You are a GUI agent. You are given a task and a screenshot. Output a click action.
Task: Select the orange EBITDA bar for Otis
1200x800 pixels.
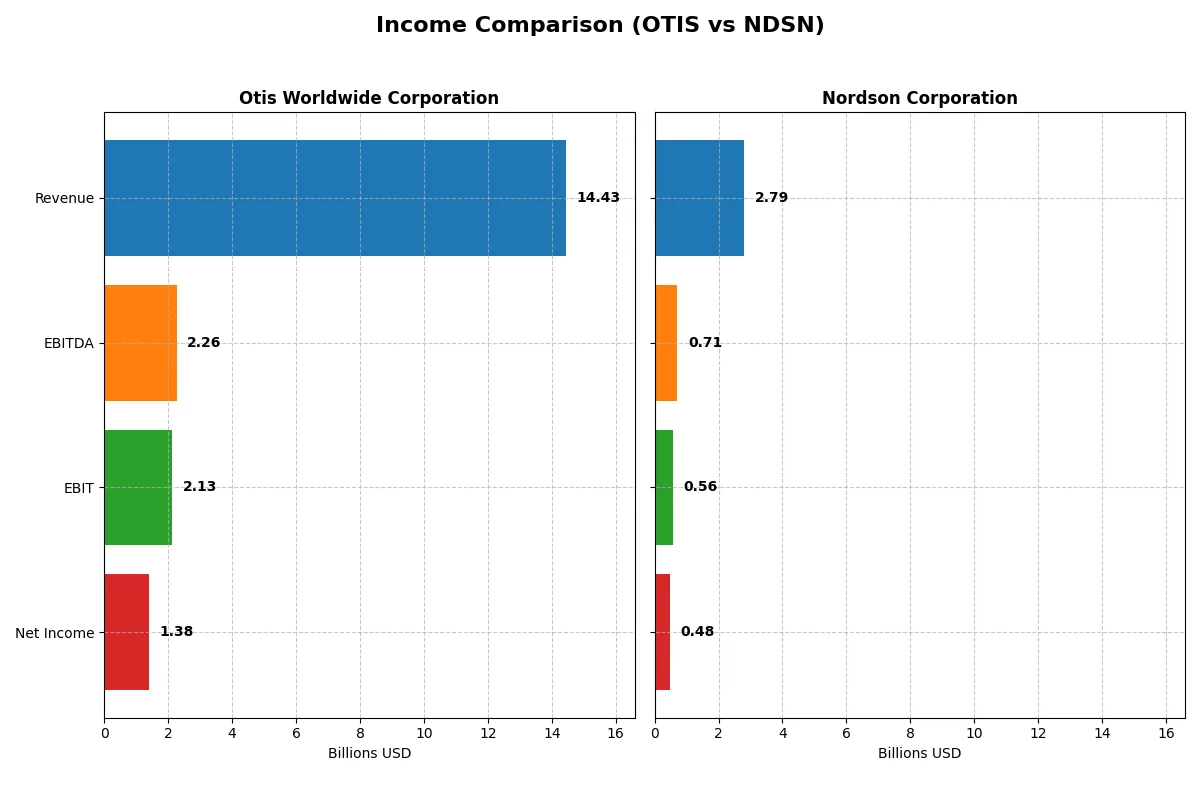coord(140,342)
